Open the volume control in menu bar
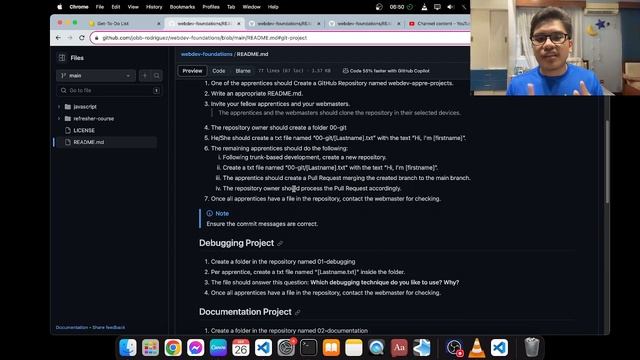Viewport: 640px width, 360px height. click(x=451, y=7)
